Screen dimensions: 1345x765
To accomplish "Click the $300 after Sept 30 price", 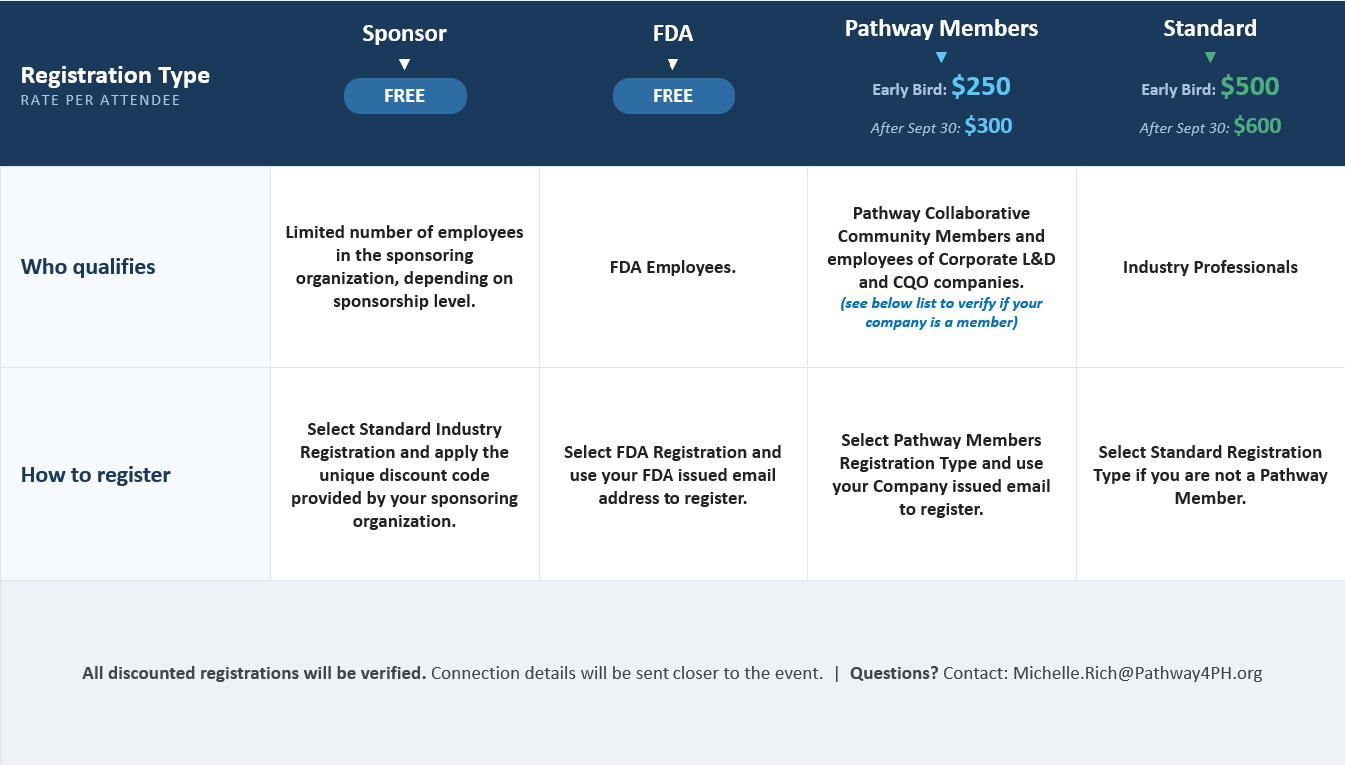I will click(x=988, y=126).
